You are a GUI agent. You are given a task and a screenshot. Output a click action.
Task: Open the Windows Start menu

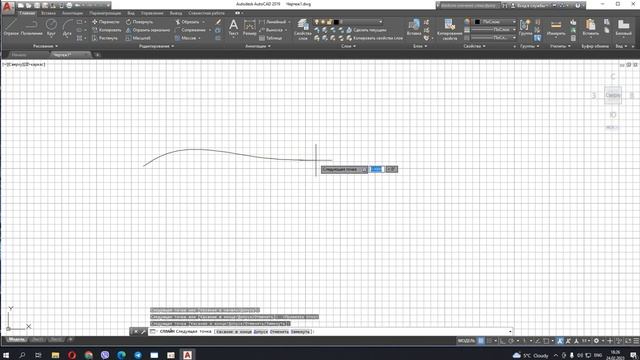[x=6, y=355]
